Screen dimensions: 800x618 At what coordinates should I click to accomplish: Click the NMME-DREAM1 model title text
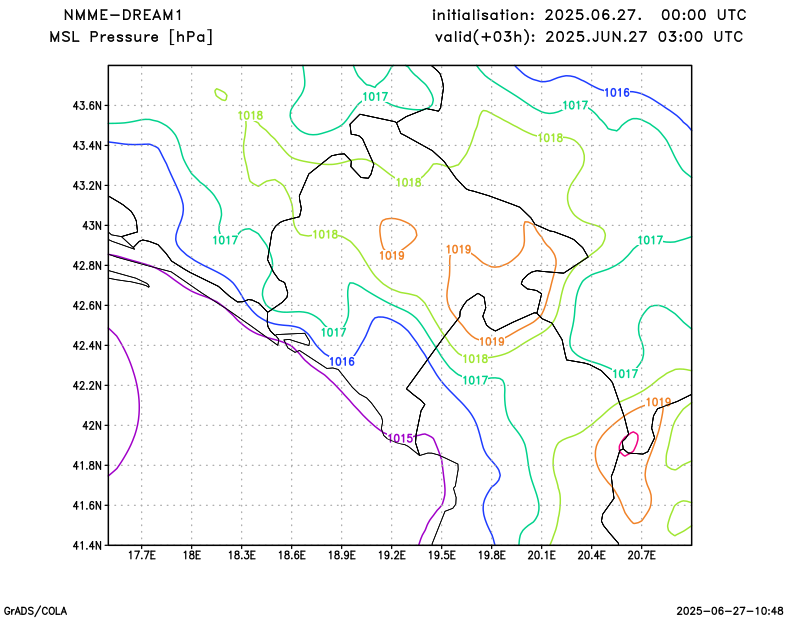point(122,15)
